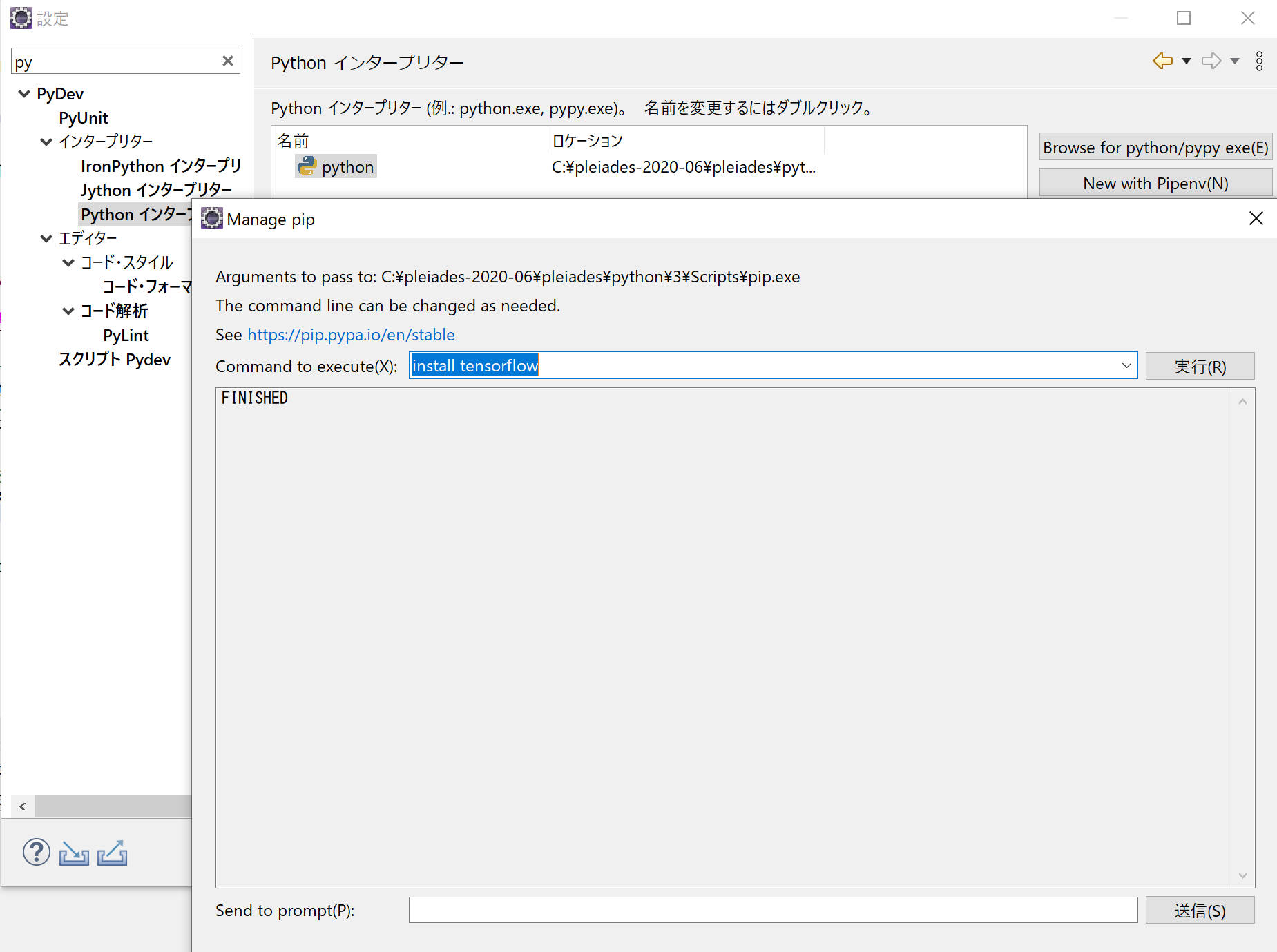Select IronPython インタープリター tree item
The width and height of the screenshot is (1277, 952).
pos(161,166)
